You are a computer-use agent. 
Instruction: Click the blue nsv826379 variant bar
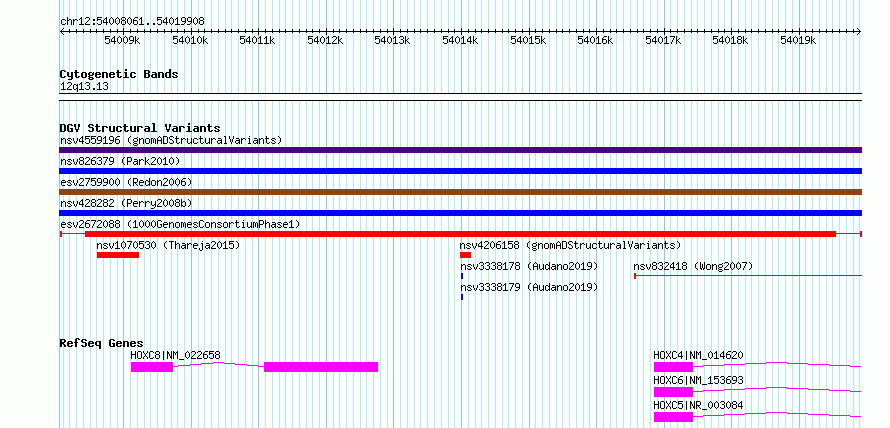(460, 171)
